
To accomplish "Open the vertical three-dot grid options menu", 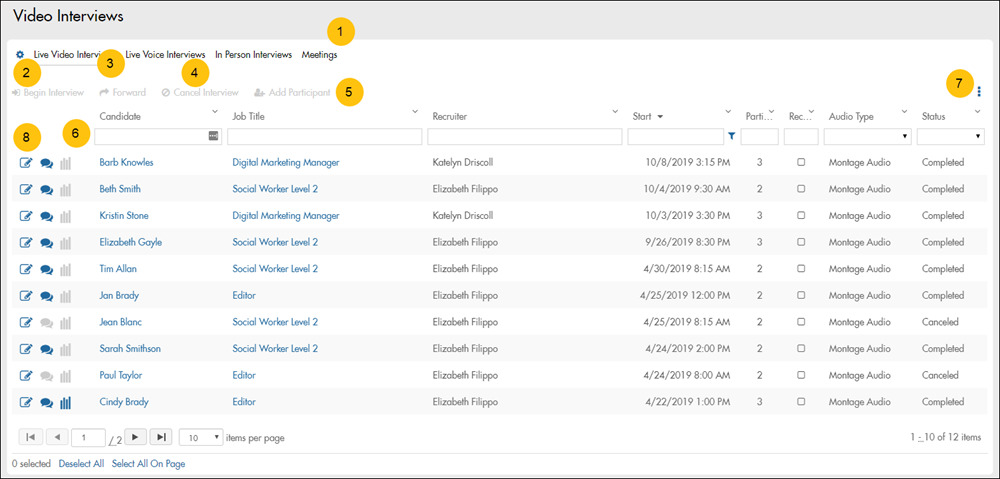I will click(979, 92).
